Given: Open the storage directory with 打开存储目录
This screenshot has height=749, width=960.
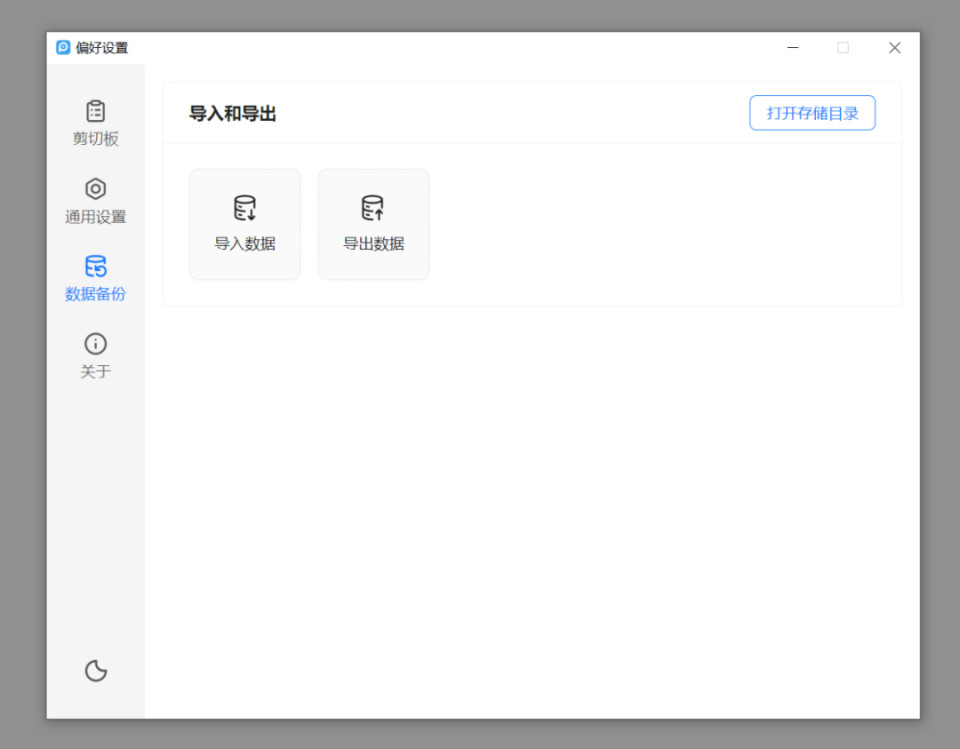Looking at the screenshot, I should pos(812,112).
